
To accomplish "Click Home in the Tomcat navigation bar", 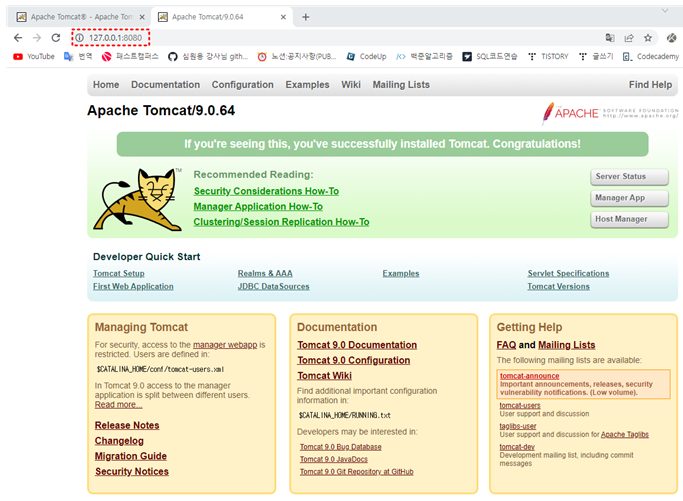I will pos(106,85).
